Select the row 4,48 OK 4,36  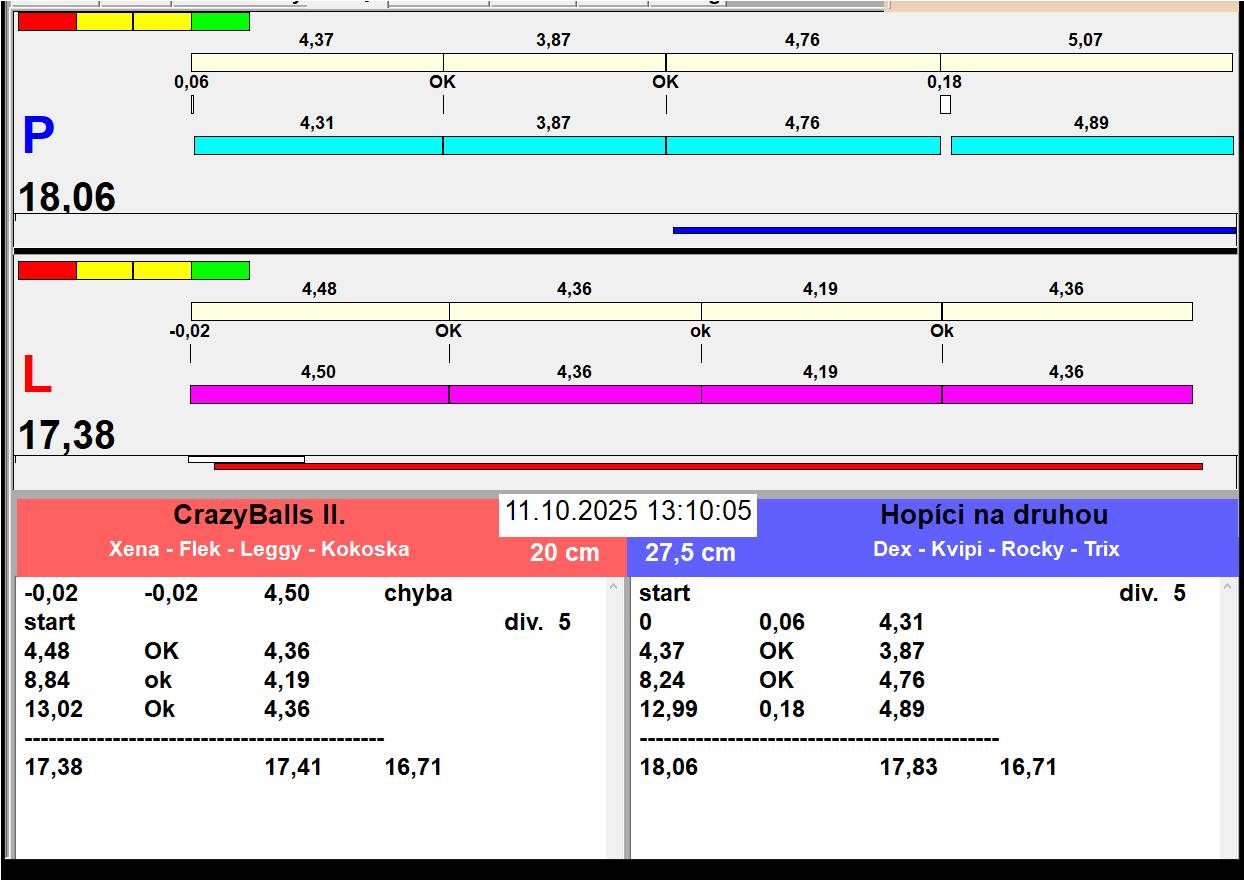point(310,651)
